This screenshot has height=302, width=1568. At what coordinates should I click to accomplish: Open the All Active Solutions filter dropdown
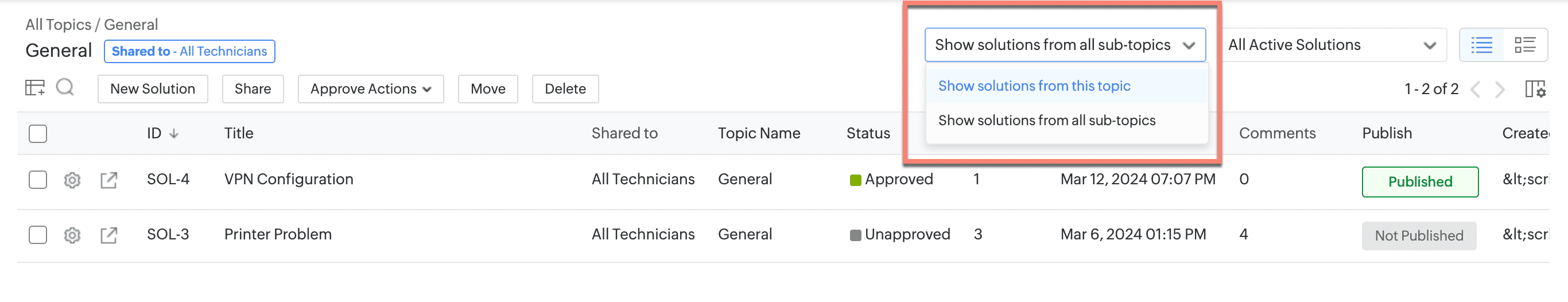(1332, 45)
